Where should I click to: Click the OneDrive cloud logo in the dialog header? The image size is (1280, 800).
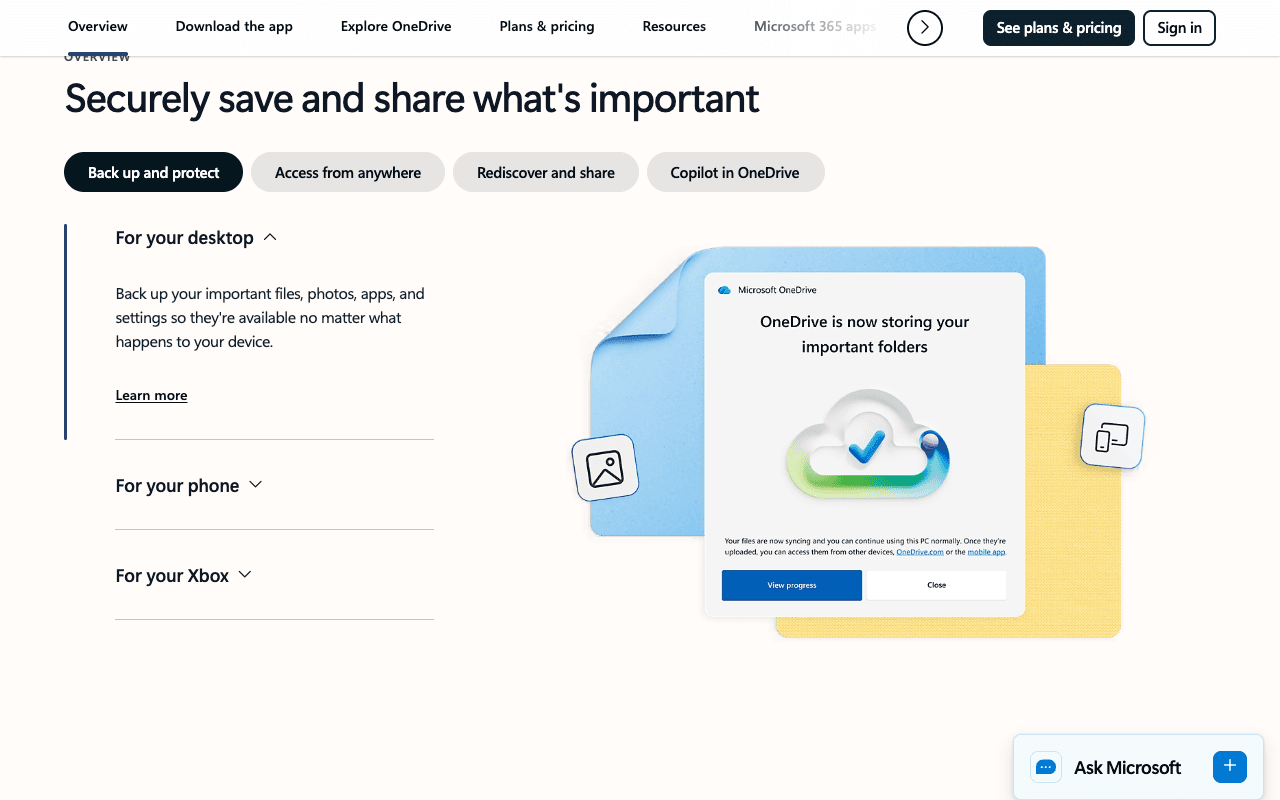725,290
